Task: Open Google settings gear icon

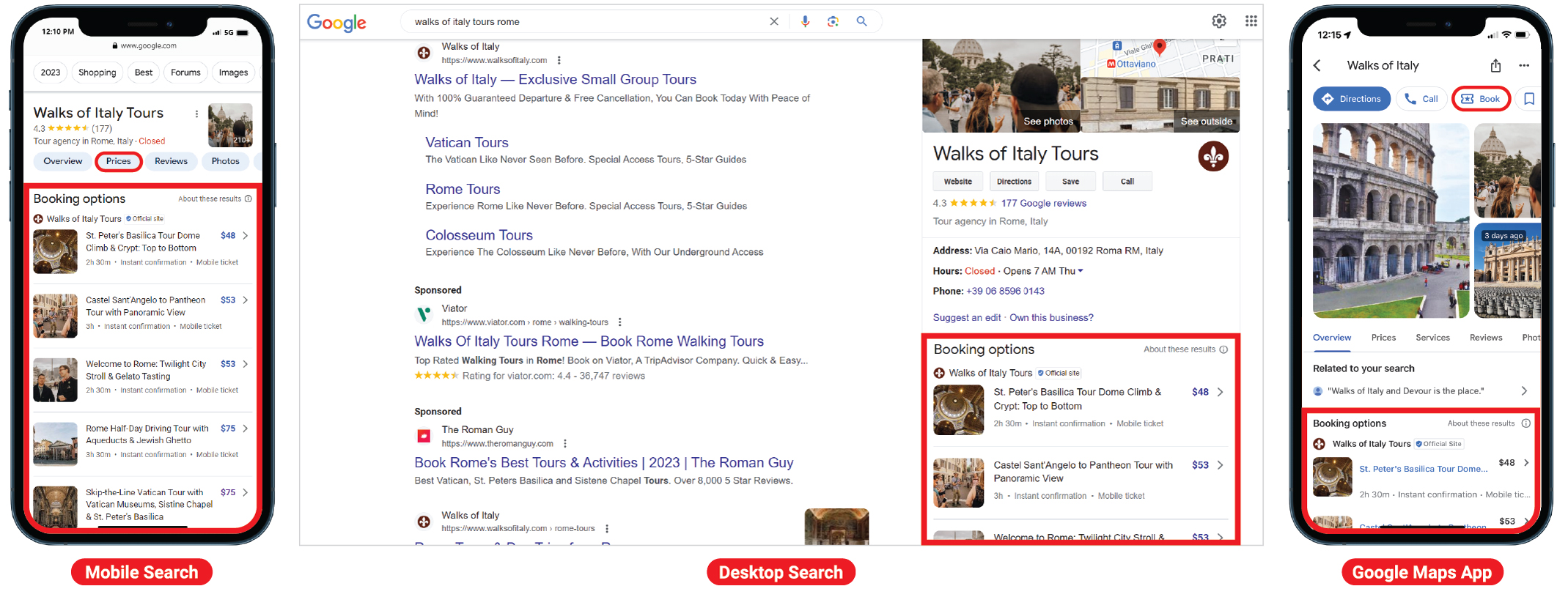Action: pyautogui.click(x=1219, y=21)
